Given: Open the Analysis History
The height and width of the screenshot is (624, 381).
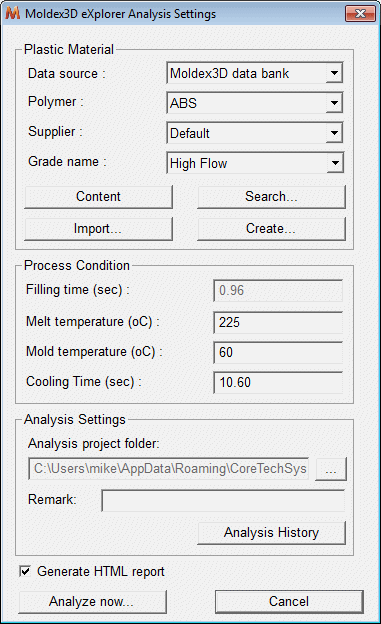Looking at the screenshot, I should (x=272, y=533).
